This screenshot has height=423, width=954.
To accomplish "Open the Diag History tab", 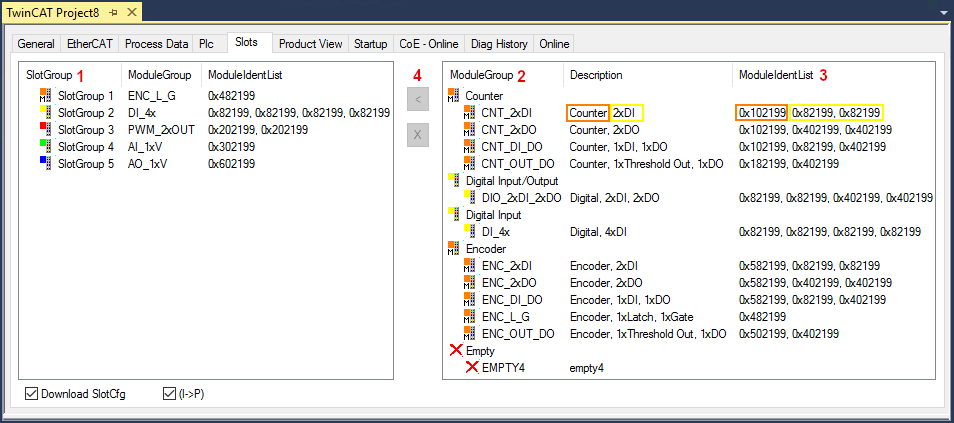I will (497, 44).
